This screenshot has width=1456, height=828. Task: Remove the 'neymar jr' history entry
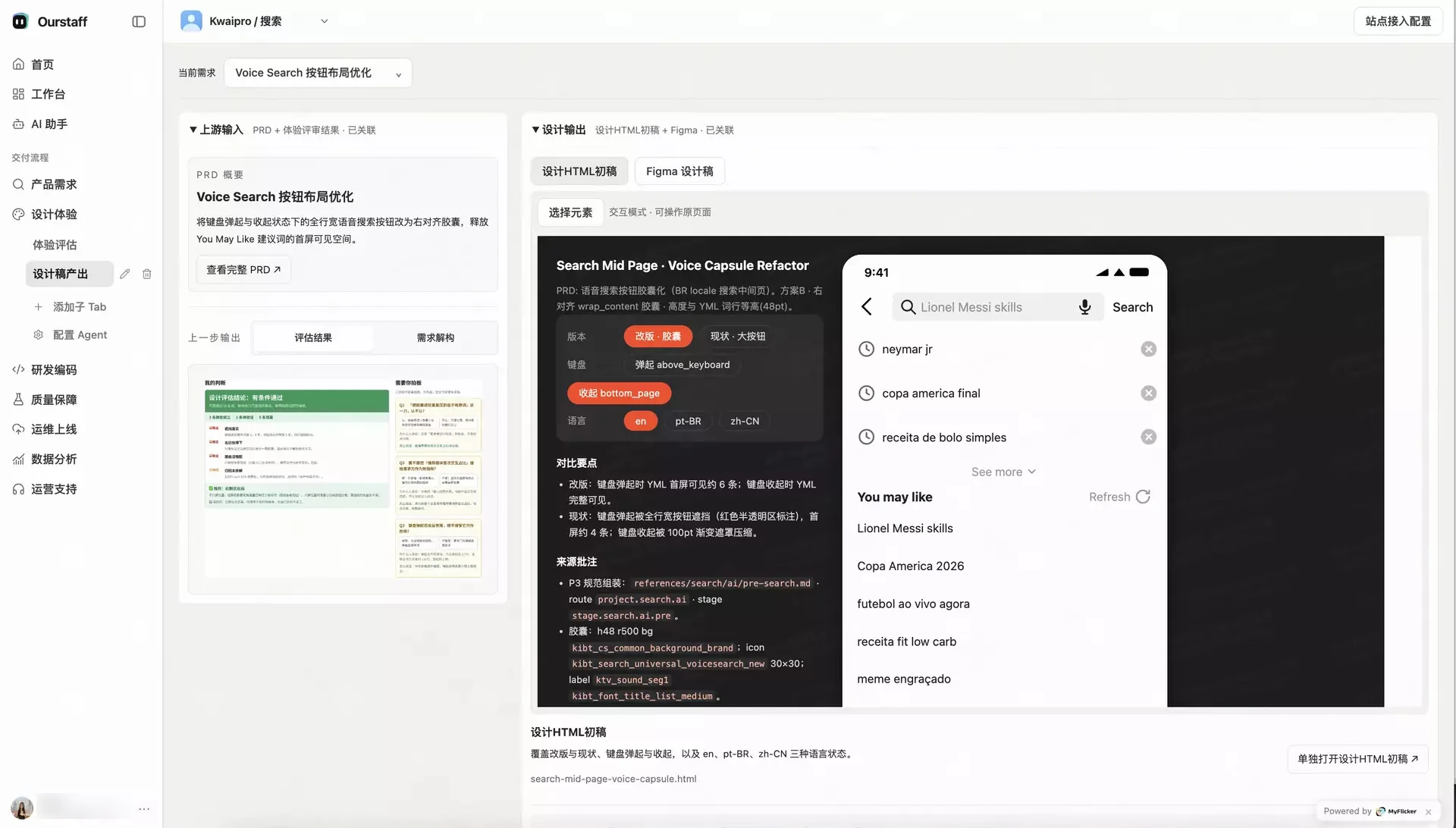click(x=1149, y=349)
